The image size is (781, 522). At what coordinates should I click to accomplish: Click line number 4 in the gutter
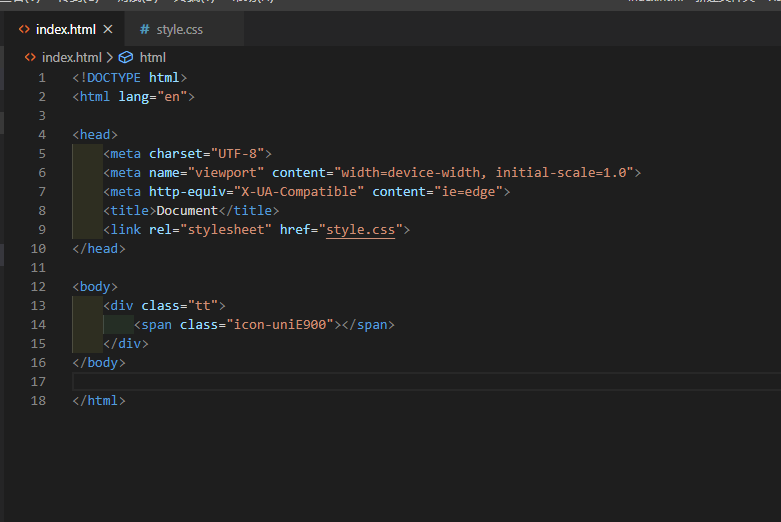[42, 135]
